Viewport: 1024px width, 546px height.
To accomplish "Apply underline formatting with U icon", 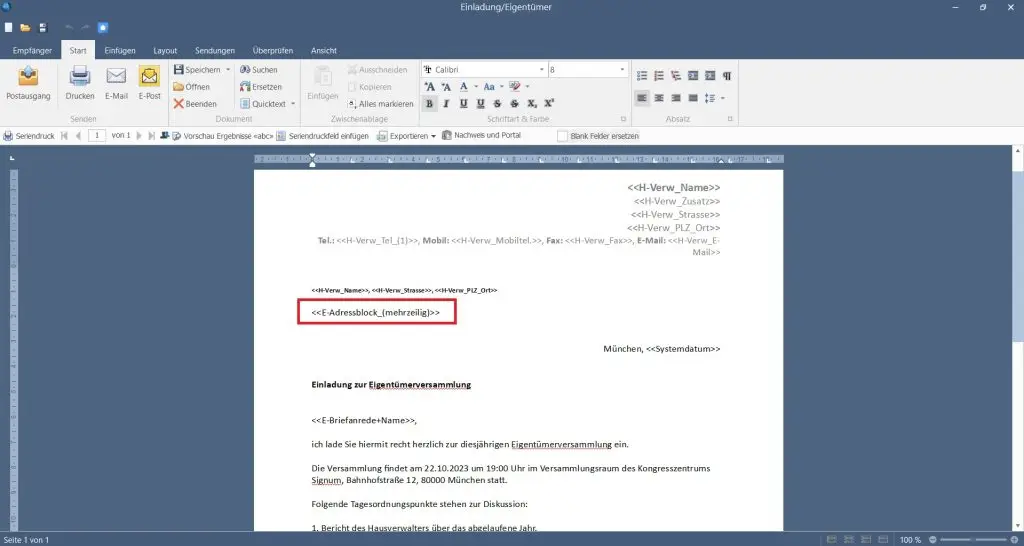I will [463, 103].
